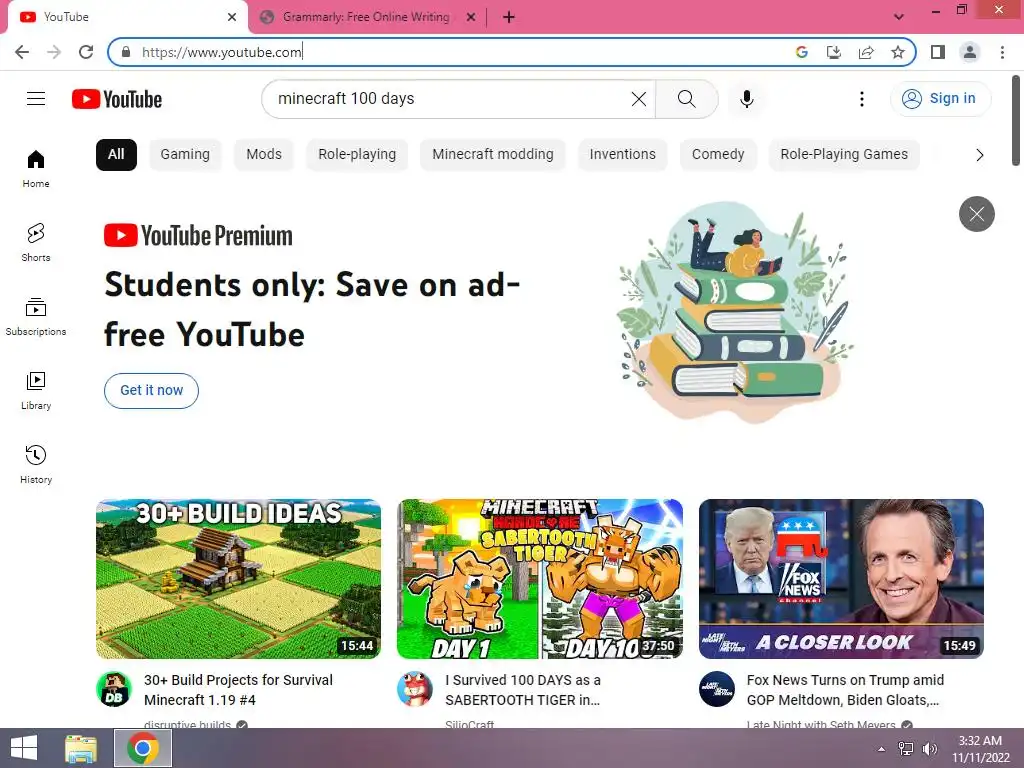Select the Role-playing filter chip

click(357, 155)
